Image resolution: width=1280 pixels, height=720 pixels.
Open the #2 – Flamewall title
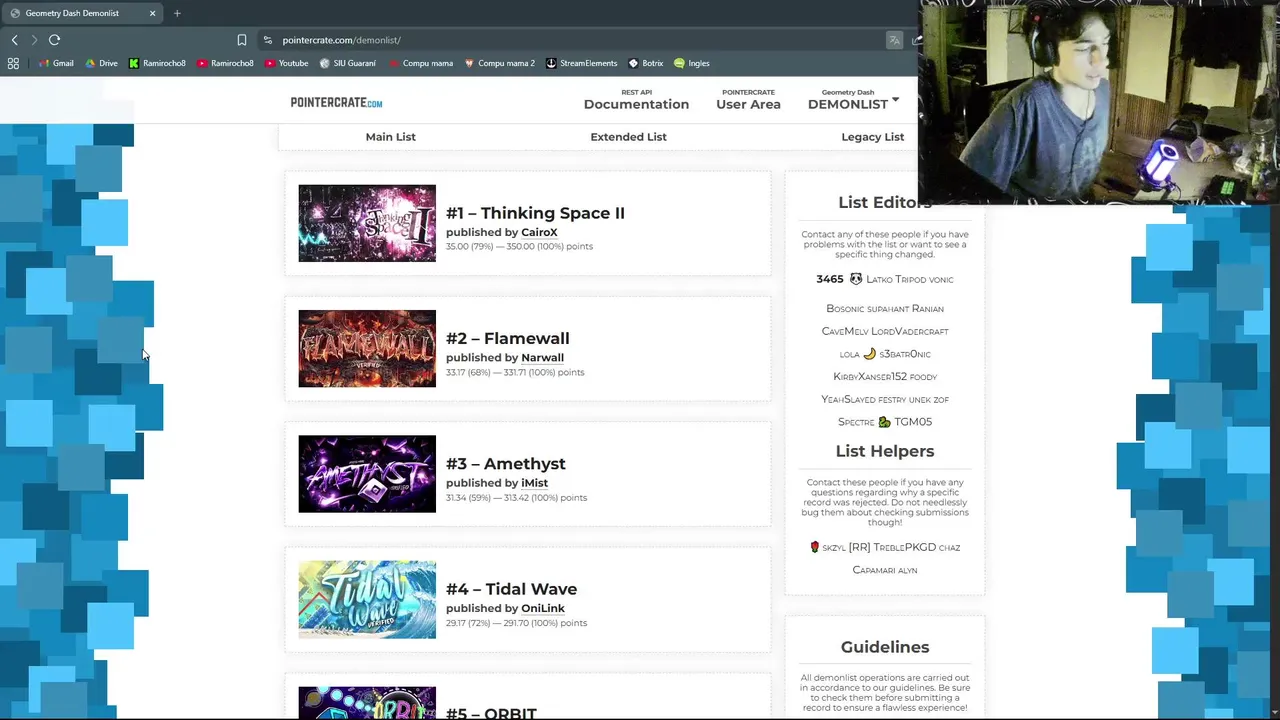[x=508, y=338]
